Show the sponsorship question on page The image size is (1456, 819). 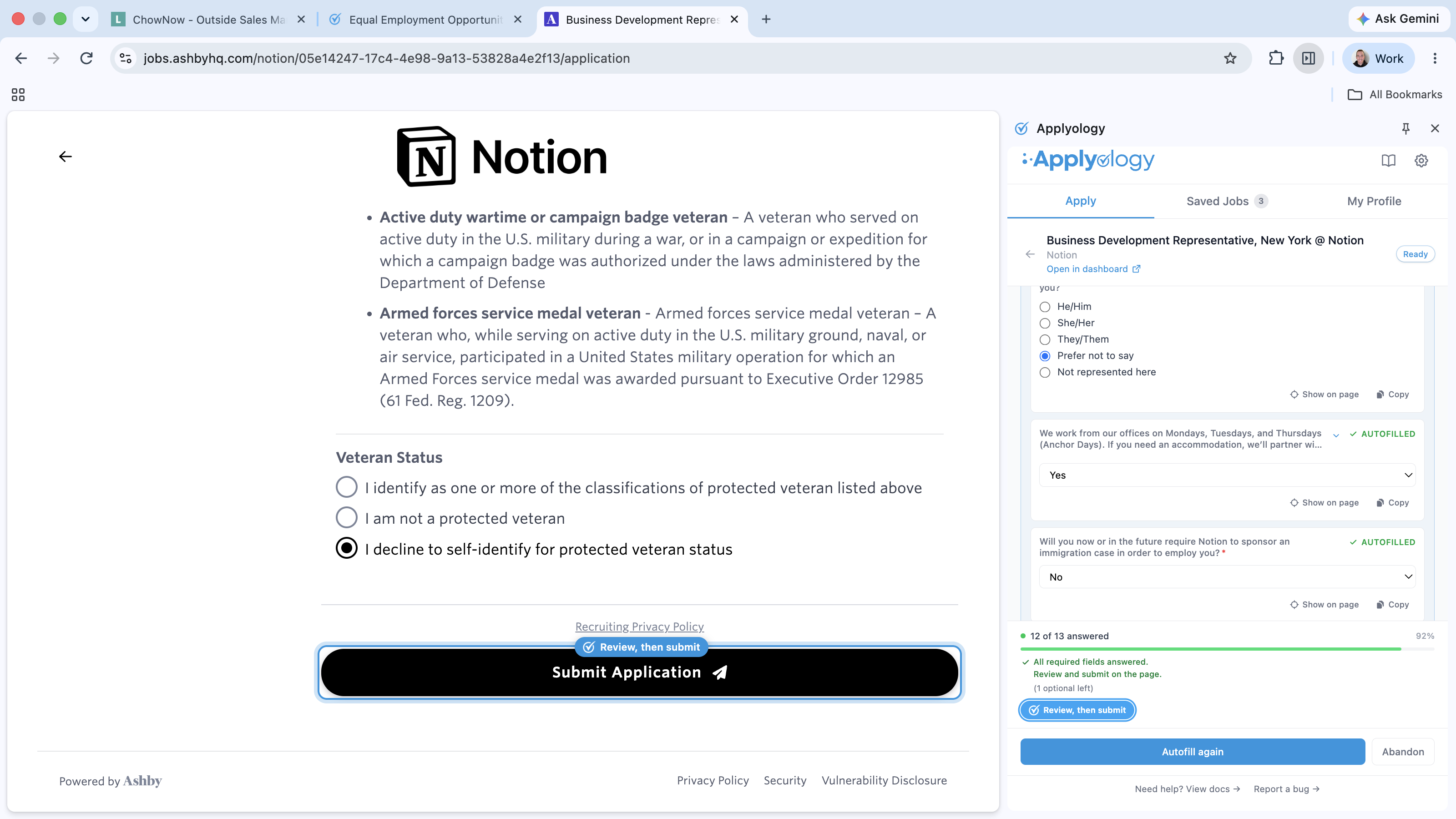tap(1325, 605)
